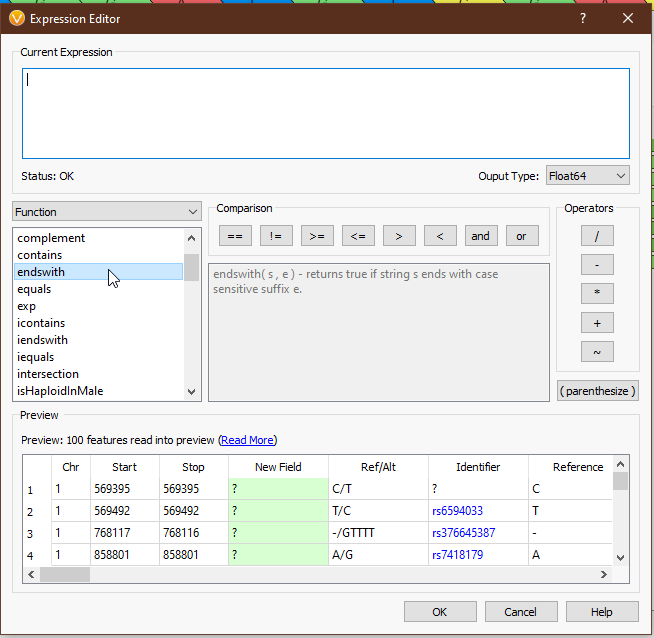Insert the > comparison operator
654x638 pixels.
tap(399, 236)
